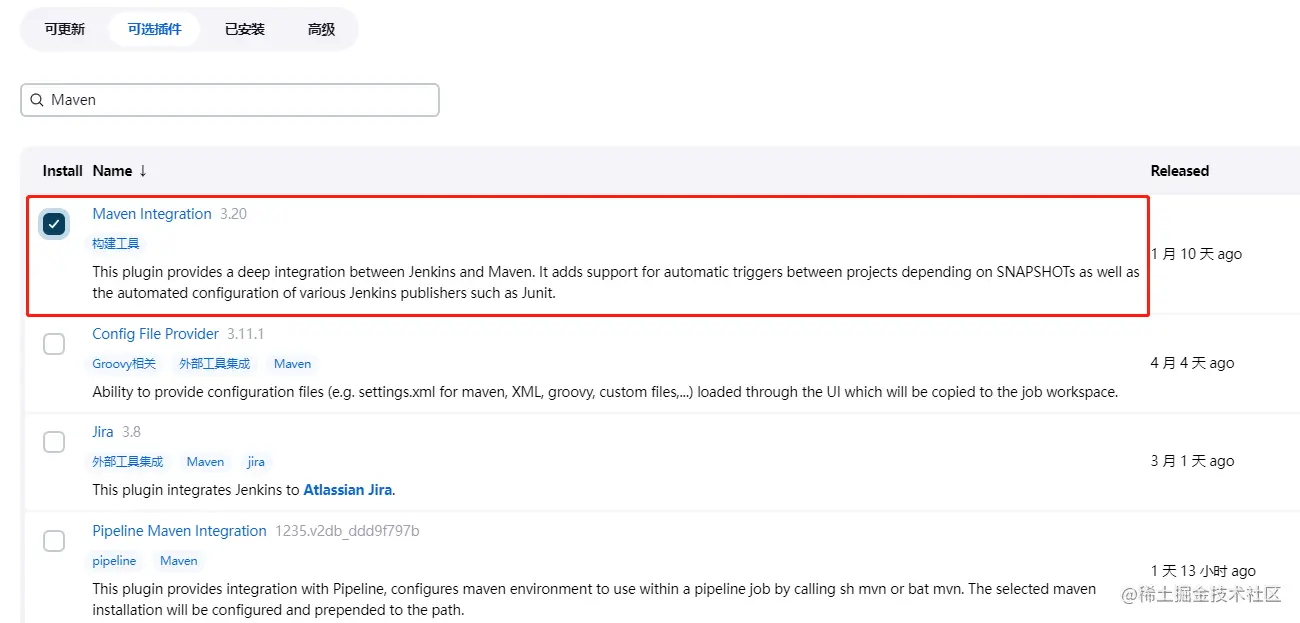Screen dimensions: 1300x623
Task: Switch to the 可更新 tab
Action: coord(65,29)
